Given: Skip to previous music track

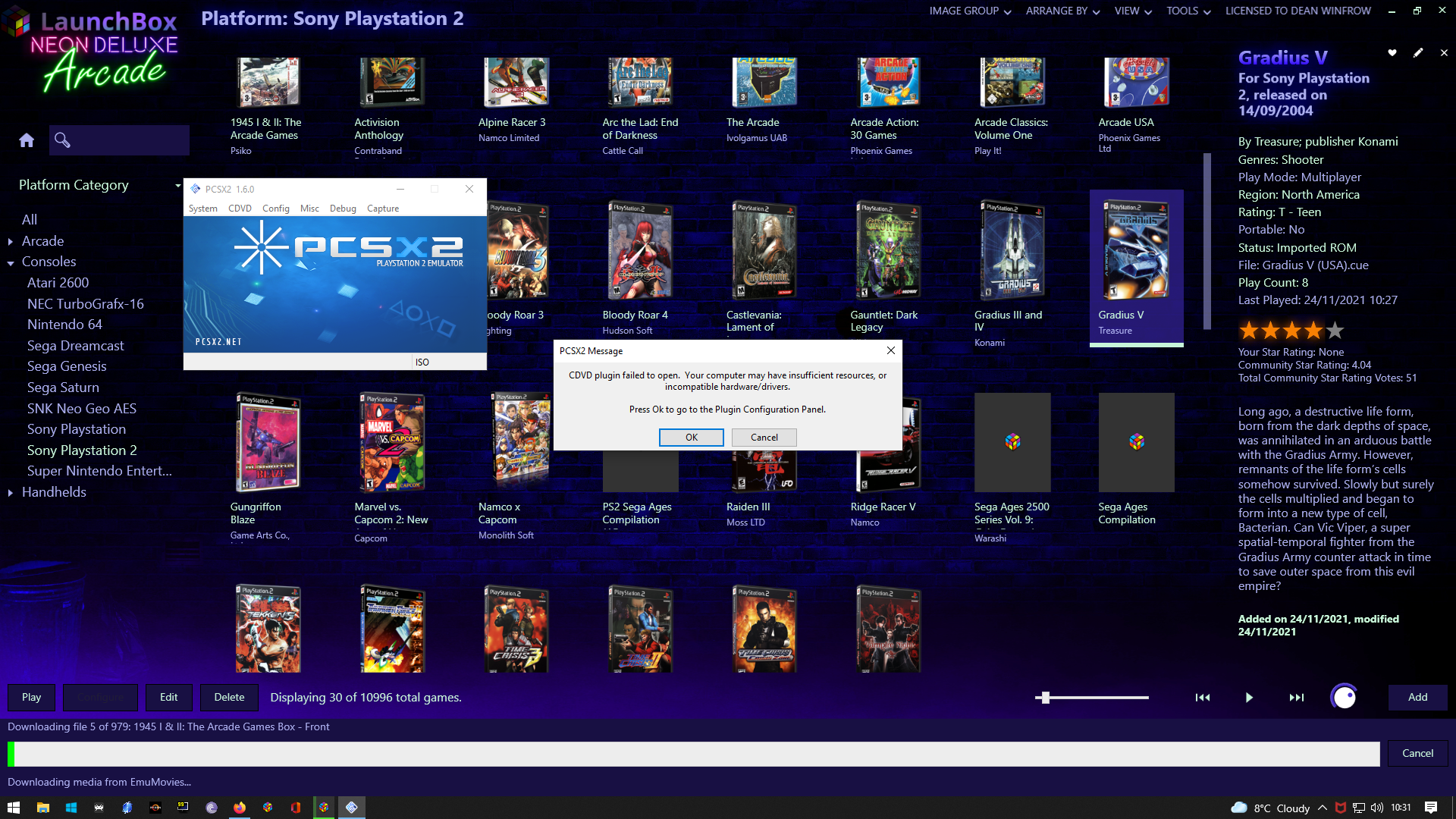Looking at the screenshot, I should (1203, 698).
